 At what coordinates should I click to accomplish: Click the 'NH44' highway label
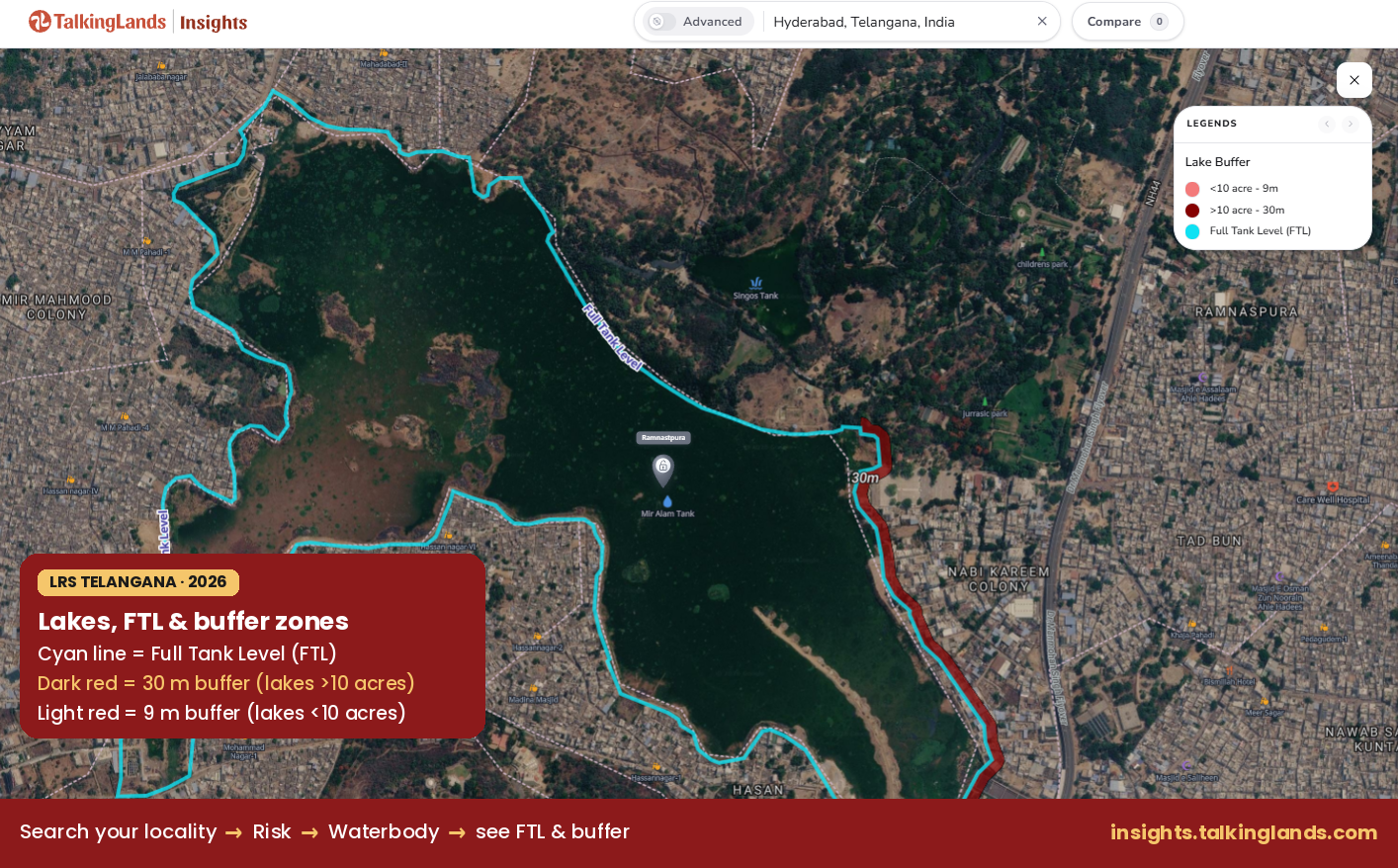click(1151, 193)
